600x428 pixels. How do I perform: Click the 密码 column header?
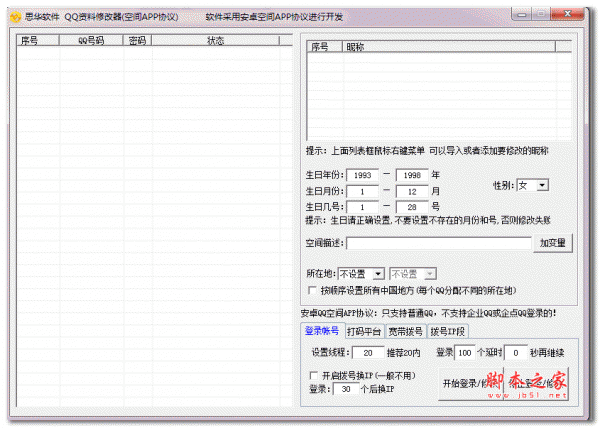point(137,41)
